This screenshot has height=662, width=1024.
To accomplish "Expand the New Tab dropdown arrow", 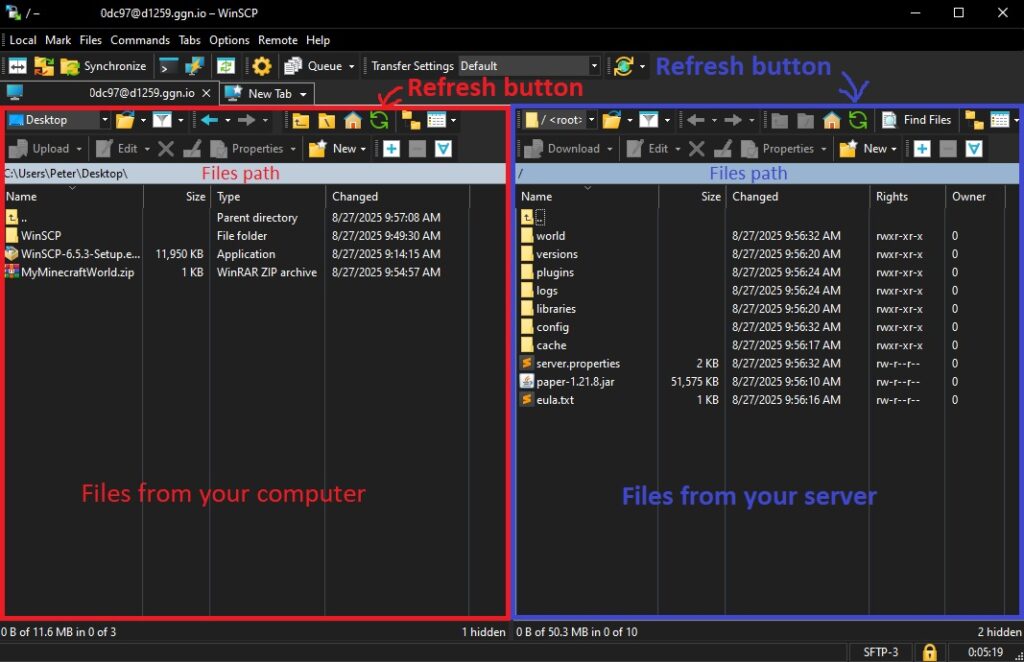I will 303,95.
